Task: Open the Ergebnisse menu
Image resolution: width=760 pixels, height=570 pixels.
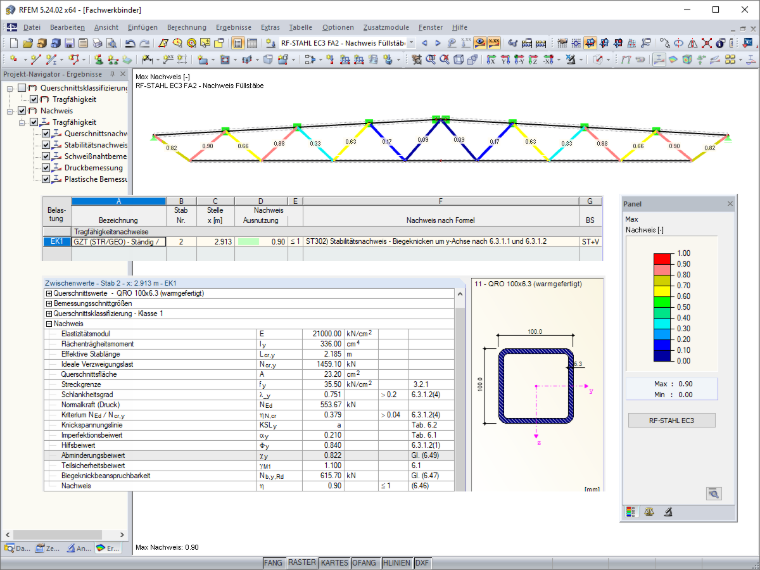Action: pyautogui.click(x=234, y=28)
